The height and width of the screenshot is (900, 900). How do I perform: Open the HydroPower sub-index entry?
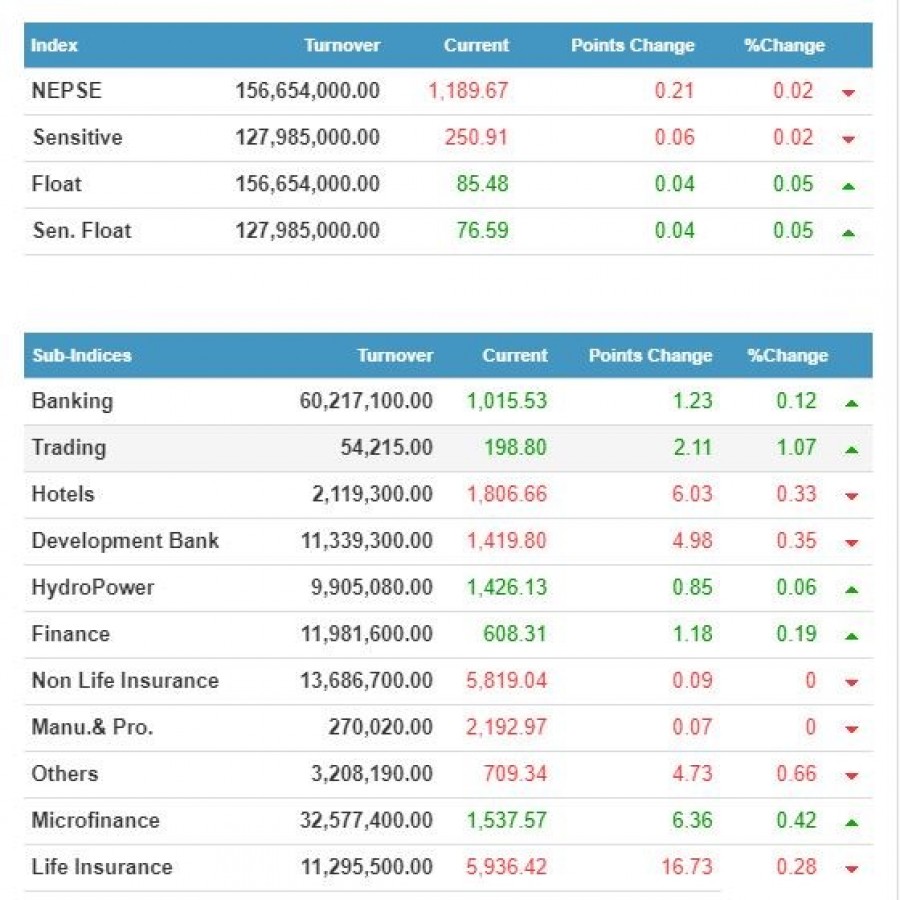(x=93, y=587)
